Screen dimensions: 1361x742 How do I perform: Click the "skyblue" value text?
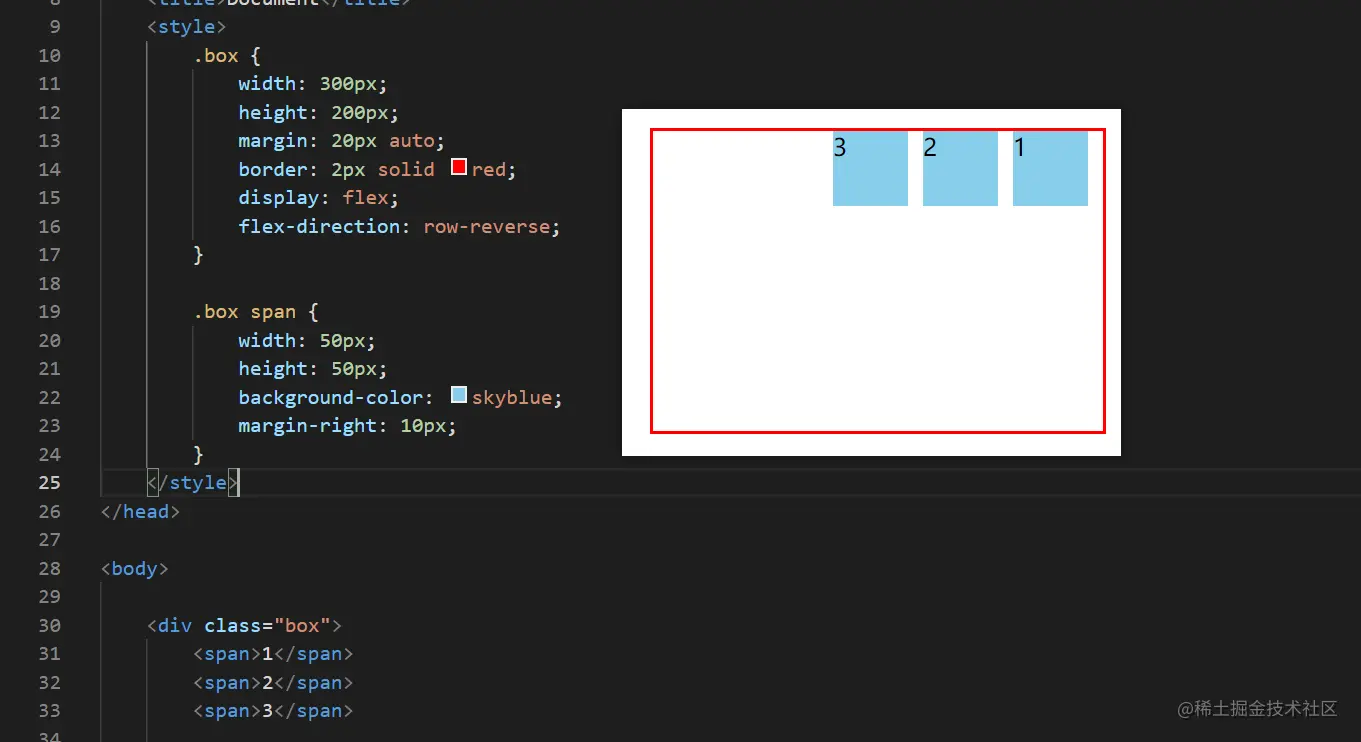512,398
